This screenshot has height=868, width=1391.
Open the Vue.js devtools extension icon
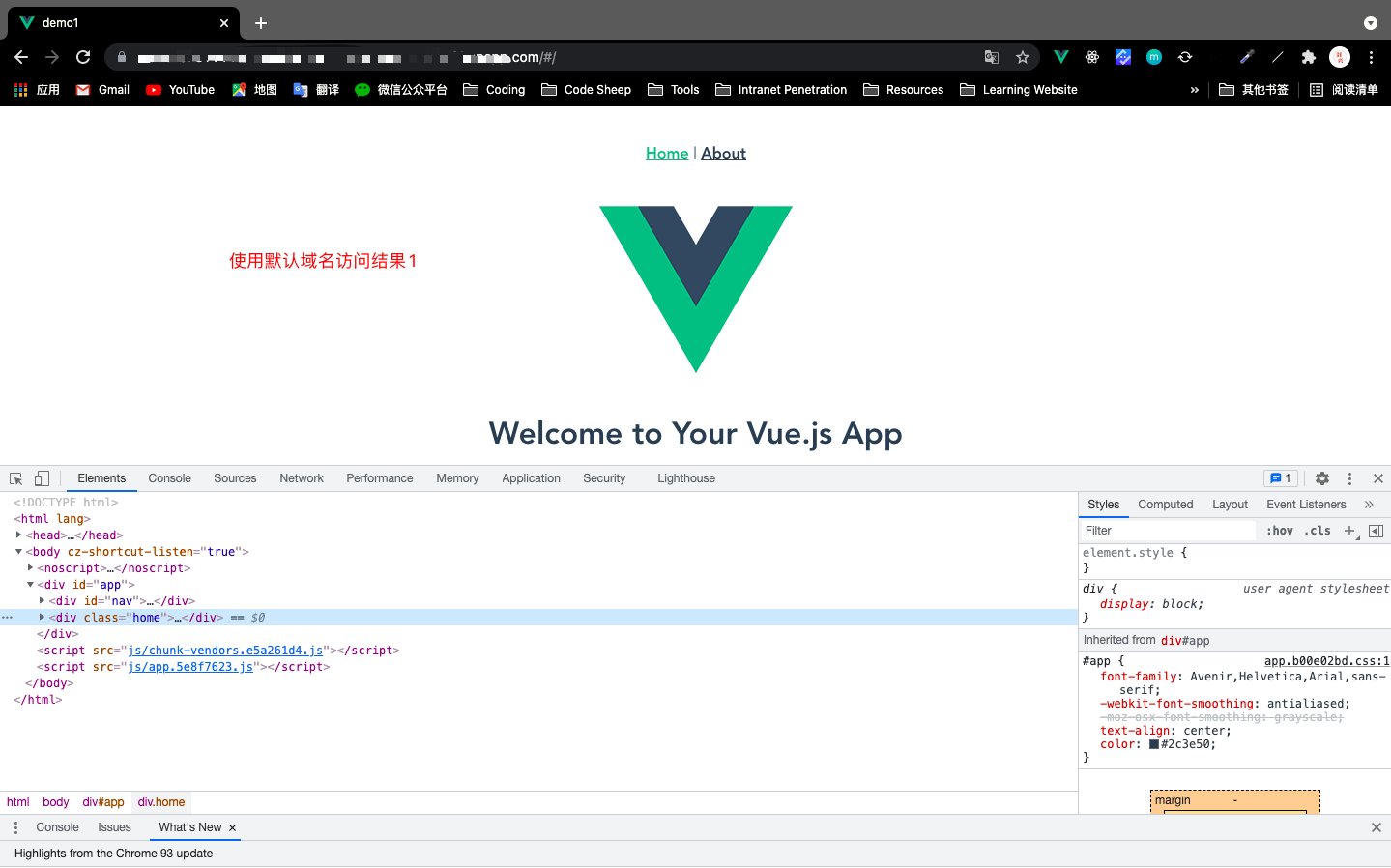[1061, 57]
